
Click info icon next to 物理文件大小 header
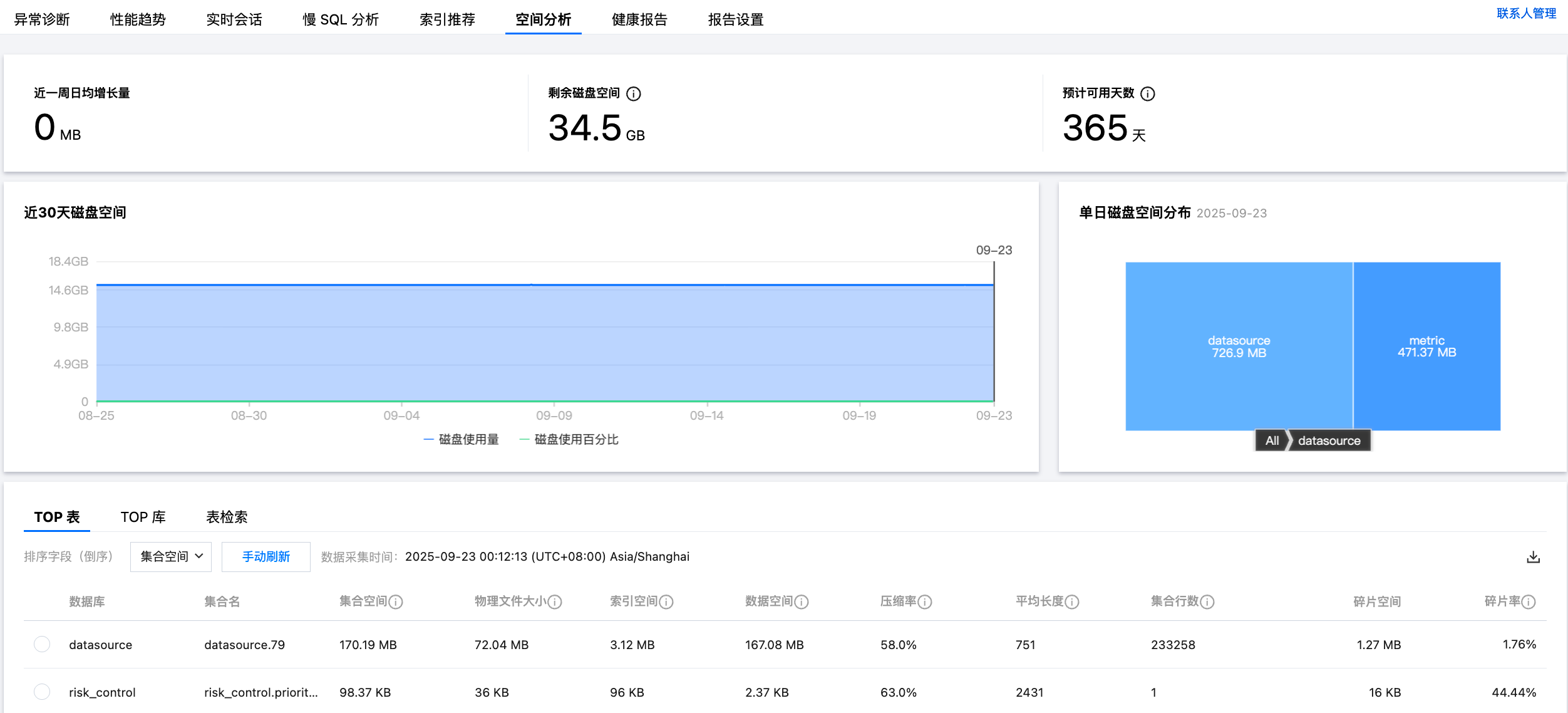coord(555,602)
